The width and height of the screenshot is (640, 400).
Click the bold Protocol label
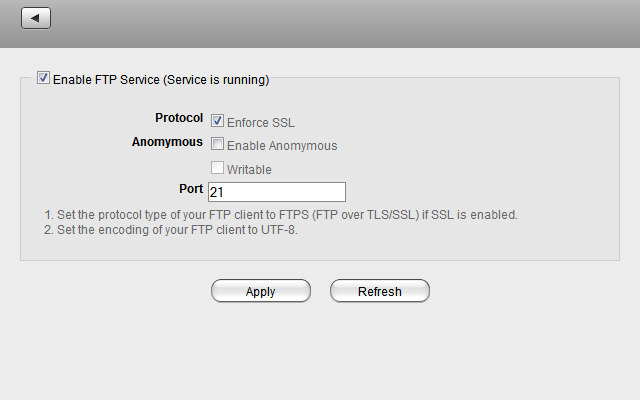click(179, 118)
